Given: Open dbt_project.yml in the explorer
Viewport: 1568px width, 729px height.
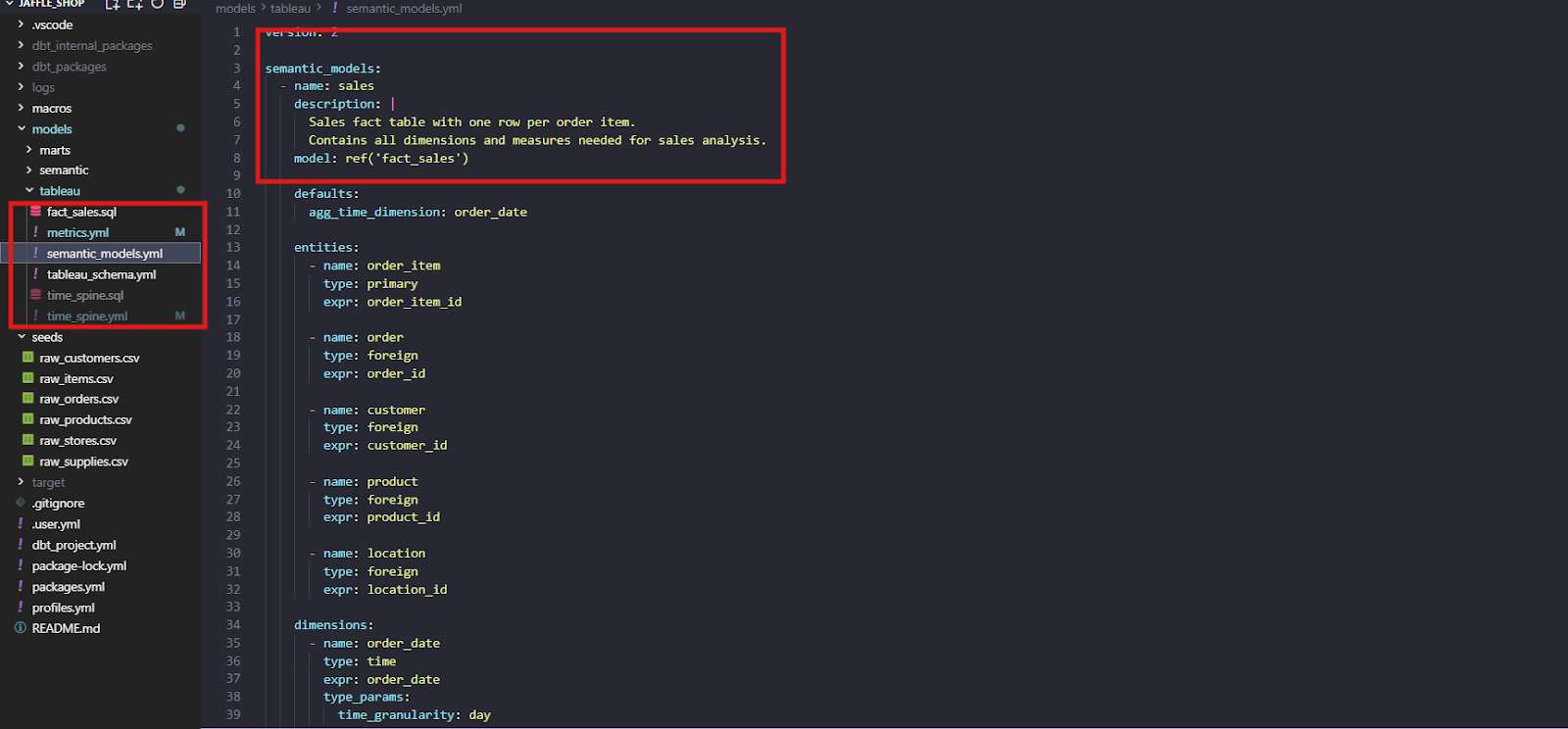Looking at the screenshot, I should 73,545.
